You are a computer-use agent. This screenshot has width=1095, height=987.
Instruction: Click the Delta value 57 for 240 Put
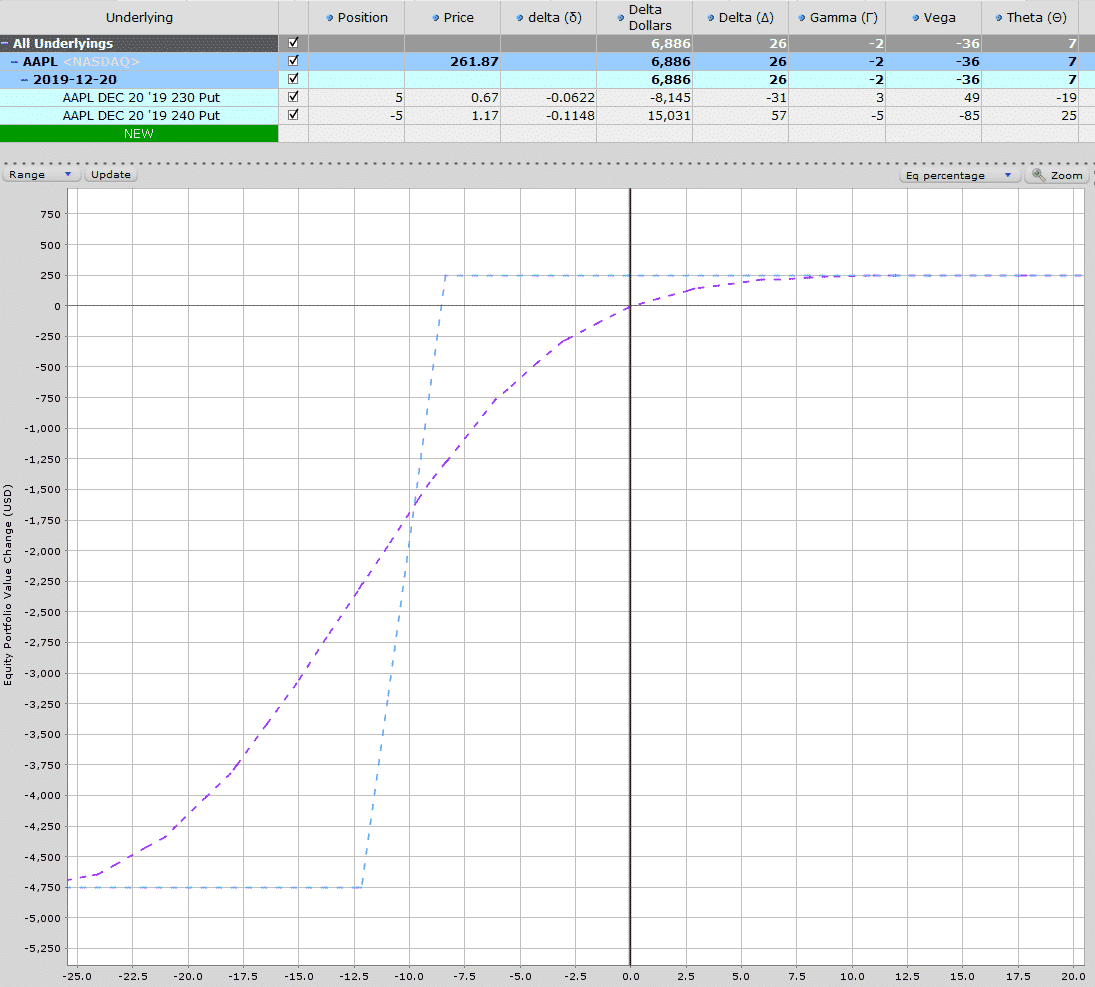pyautogui.click(x=779, y=116)
